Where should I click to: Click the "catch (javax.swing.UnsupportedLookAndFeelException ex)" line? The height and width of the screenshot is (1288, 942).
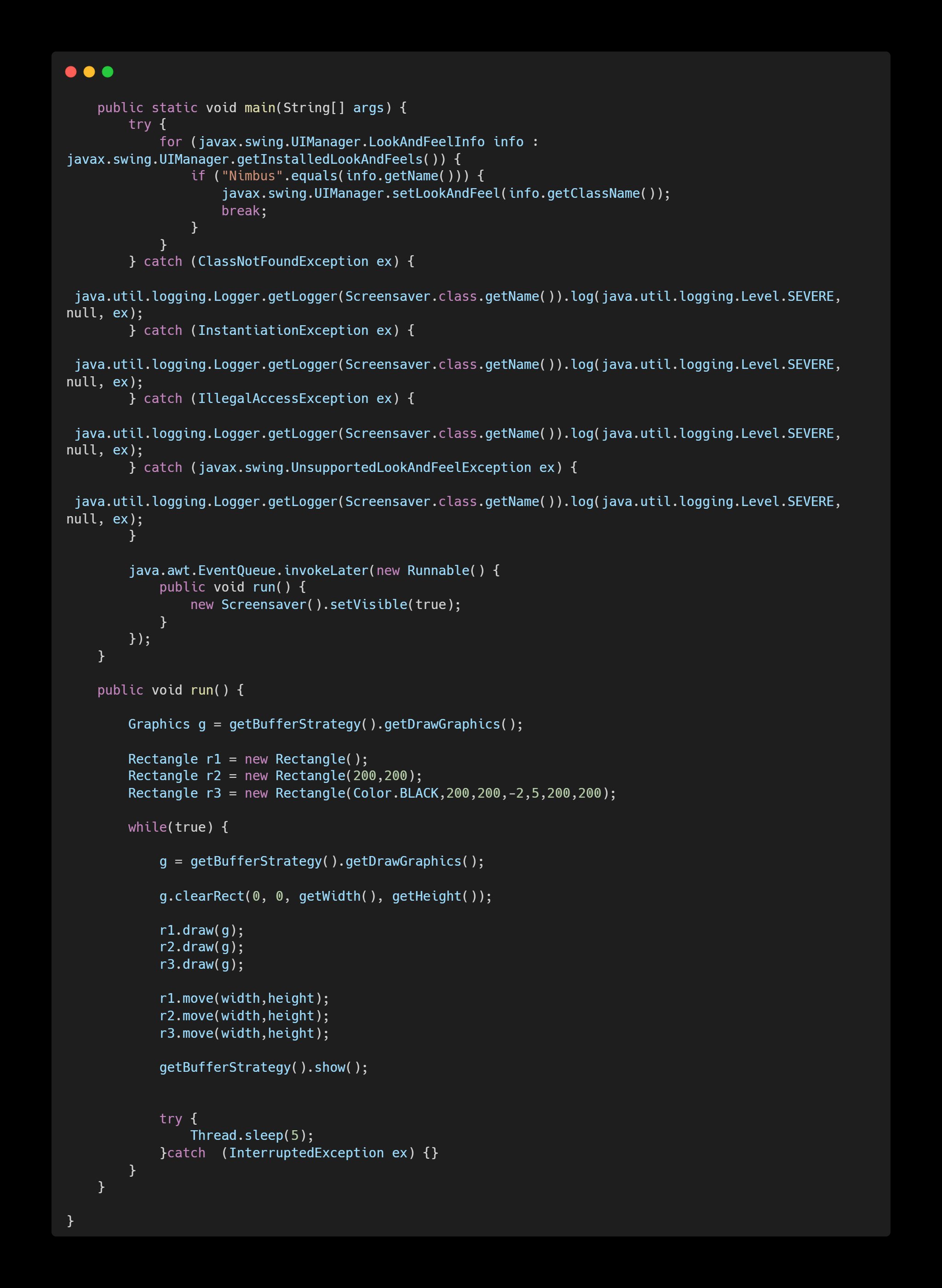pyautogui.click(x=353, y=467)
